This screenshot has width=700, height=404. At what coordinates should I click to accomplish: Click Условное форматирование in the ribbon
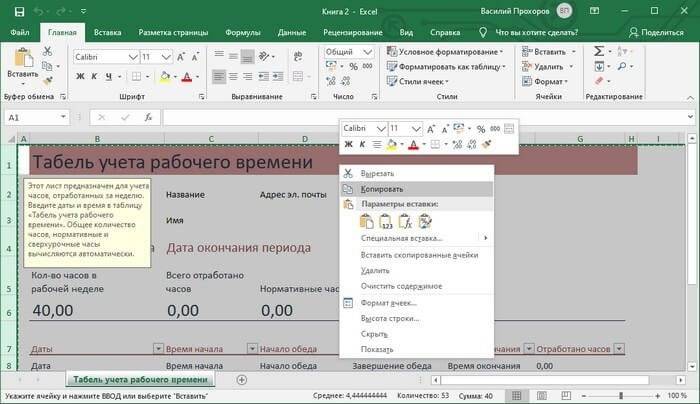coord(449,52)
